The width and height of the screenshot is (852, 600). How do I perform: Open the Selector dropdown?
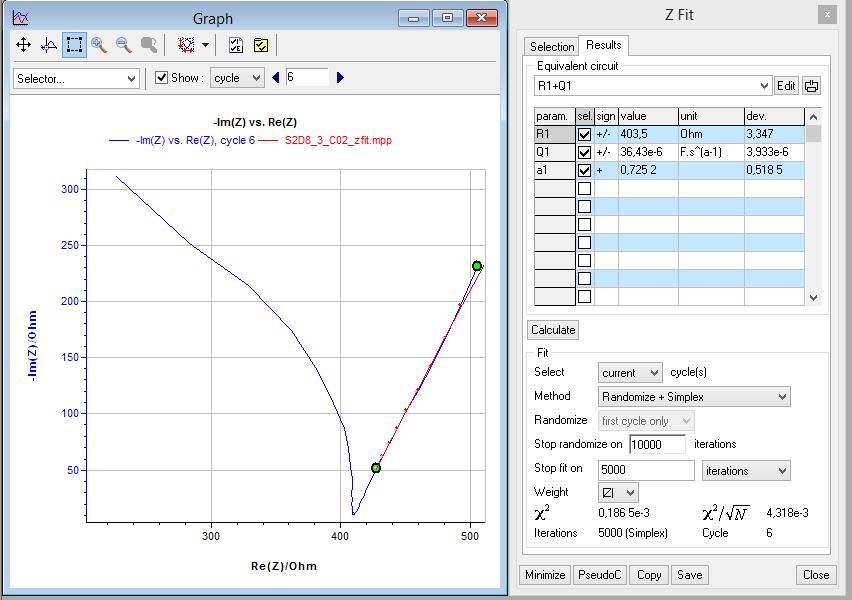(76, 79)
